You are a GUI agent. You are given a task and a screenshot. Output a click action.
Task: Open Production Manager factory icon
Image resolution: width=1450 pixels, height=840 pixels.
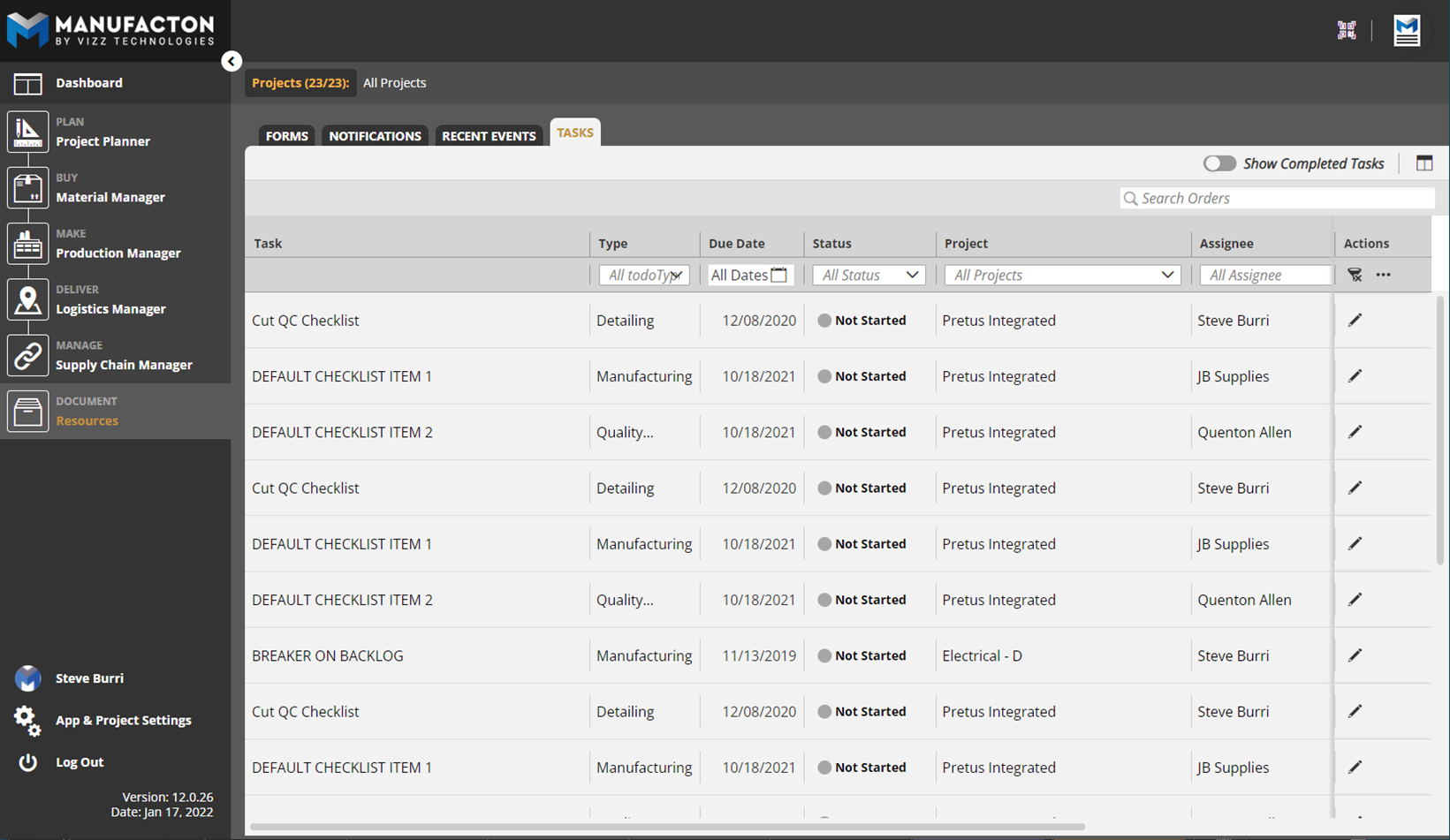point(27,244)
